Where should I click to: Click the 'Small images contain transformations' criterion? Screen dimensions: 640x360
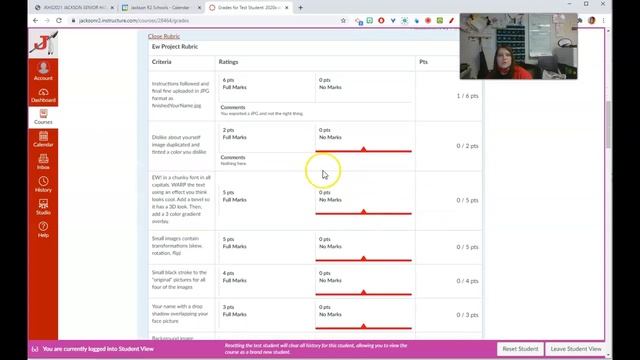[x=177, y=246]
